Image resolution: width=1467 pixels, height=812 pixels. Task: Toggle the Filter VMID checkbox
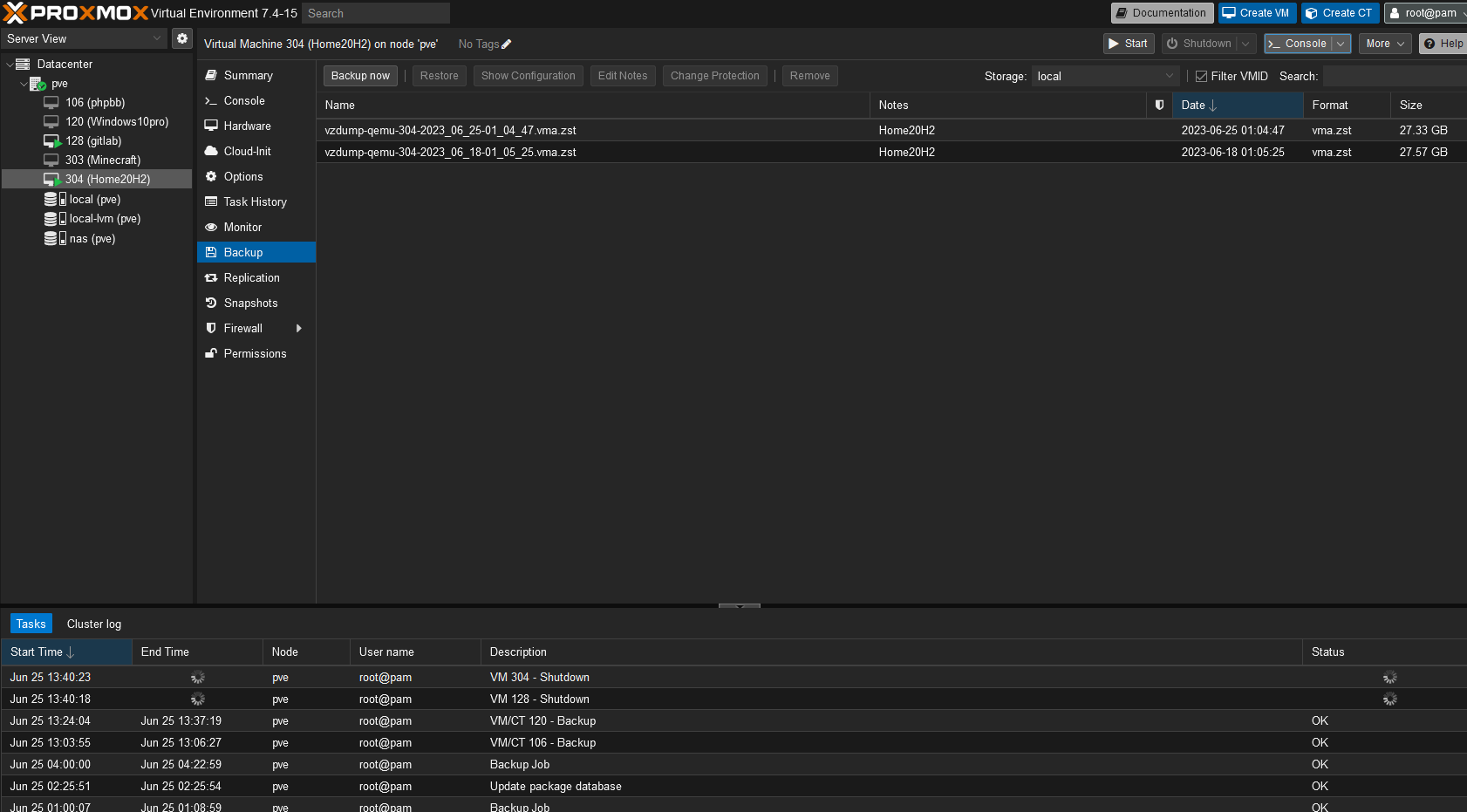tap(1201, 77)
